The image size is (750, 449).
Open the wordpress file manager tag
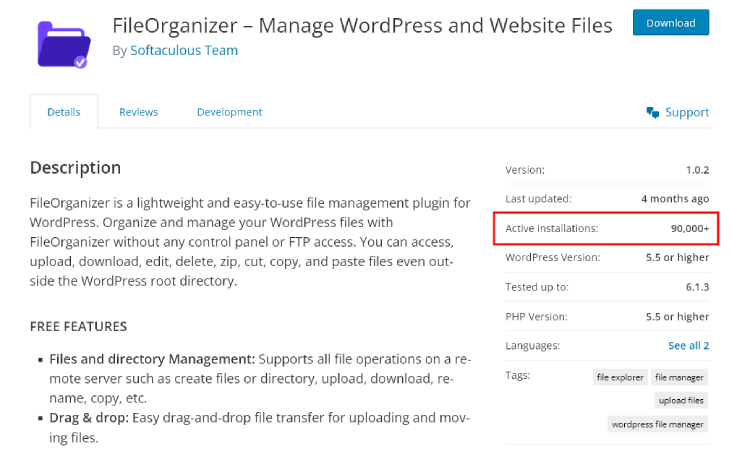click(658, 424)
